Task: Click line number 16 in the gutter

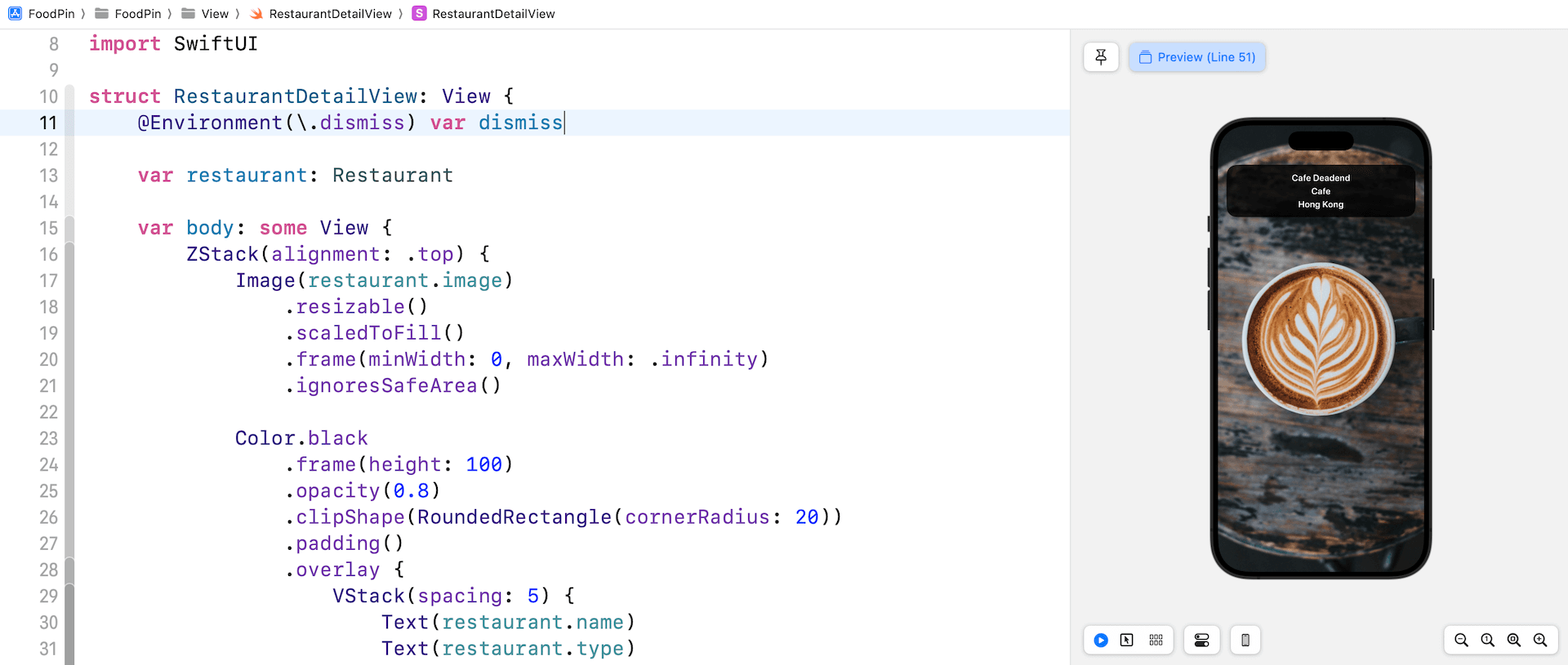Action: [x=48, y=255]
